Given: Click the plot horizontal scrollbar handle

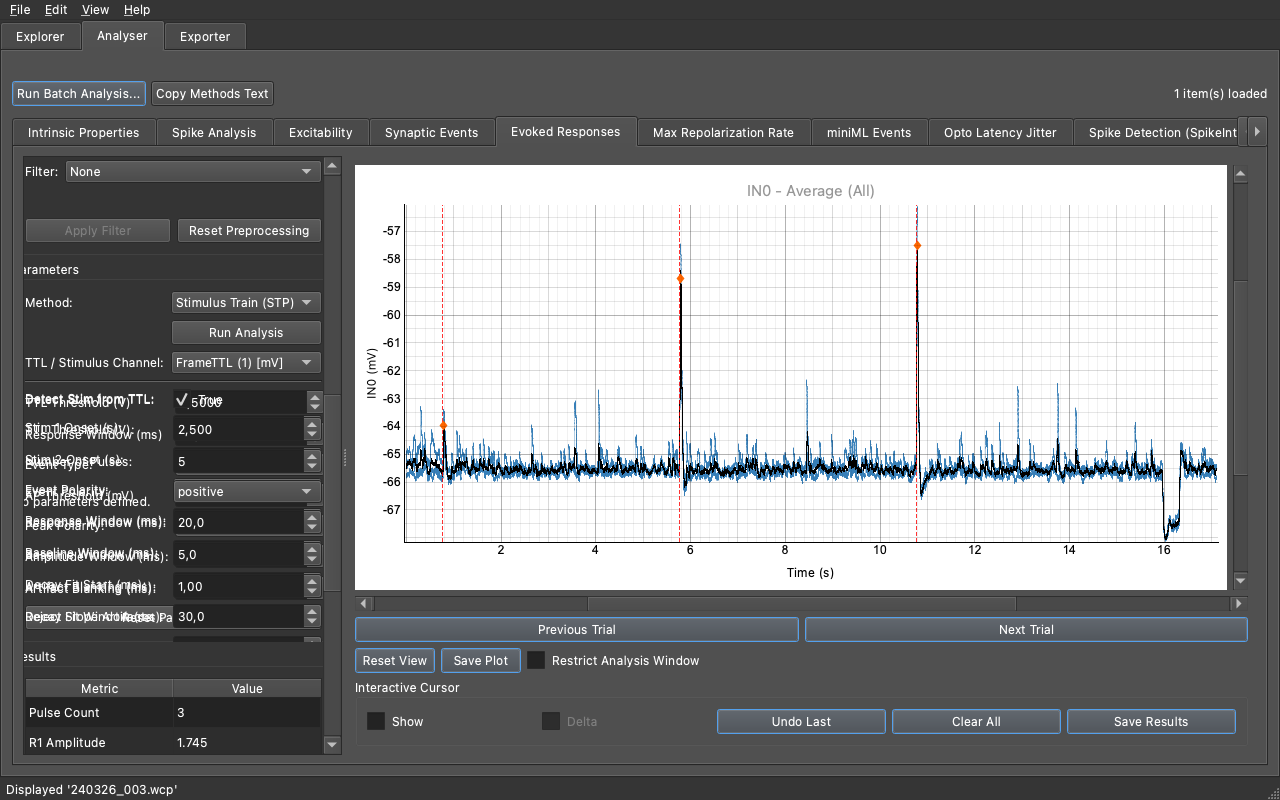Looking at the screenshot, I should [801, 604].
